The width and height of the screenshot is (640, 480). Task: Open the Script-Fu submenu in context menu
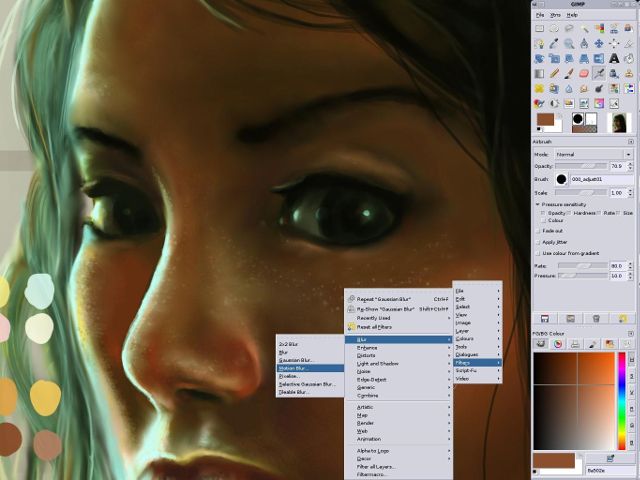click(478, 371)
